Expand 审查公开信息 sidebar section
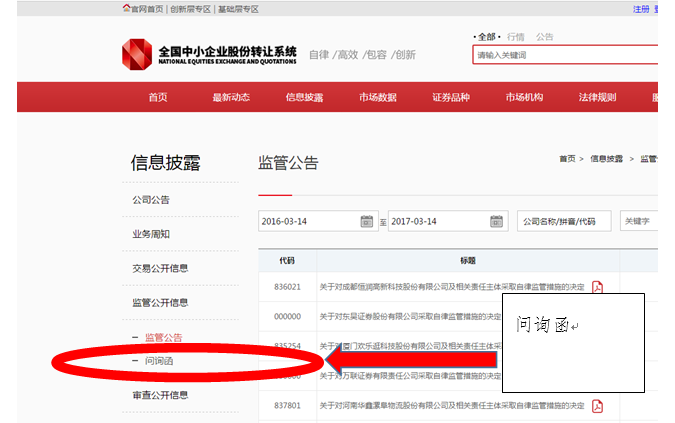The image size is (675, 423). 160,395
